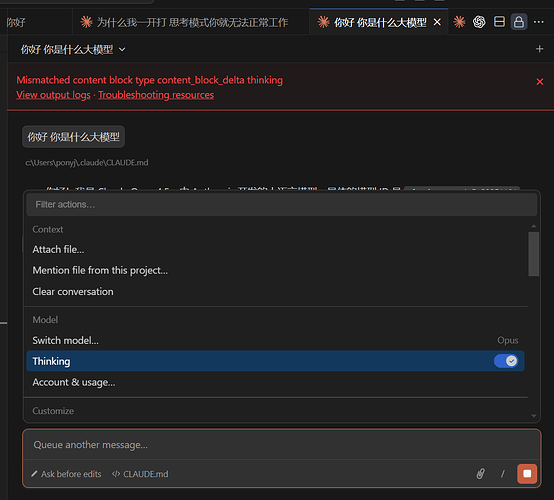Viewport: 554px width, 500px height.
Task: Click the red Mismatched content block error text
Action: [149, 80]
